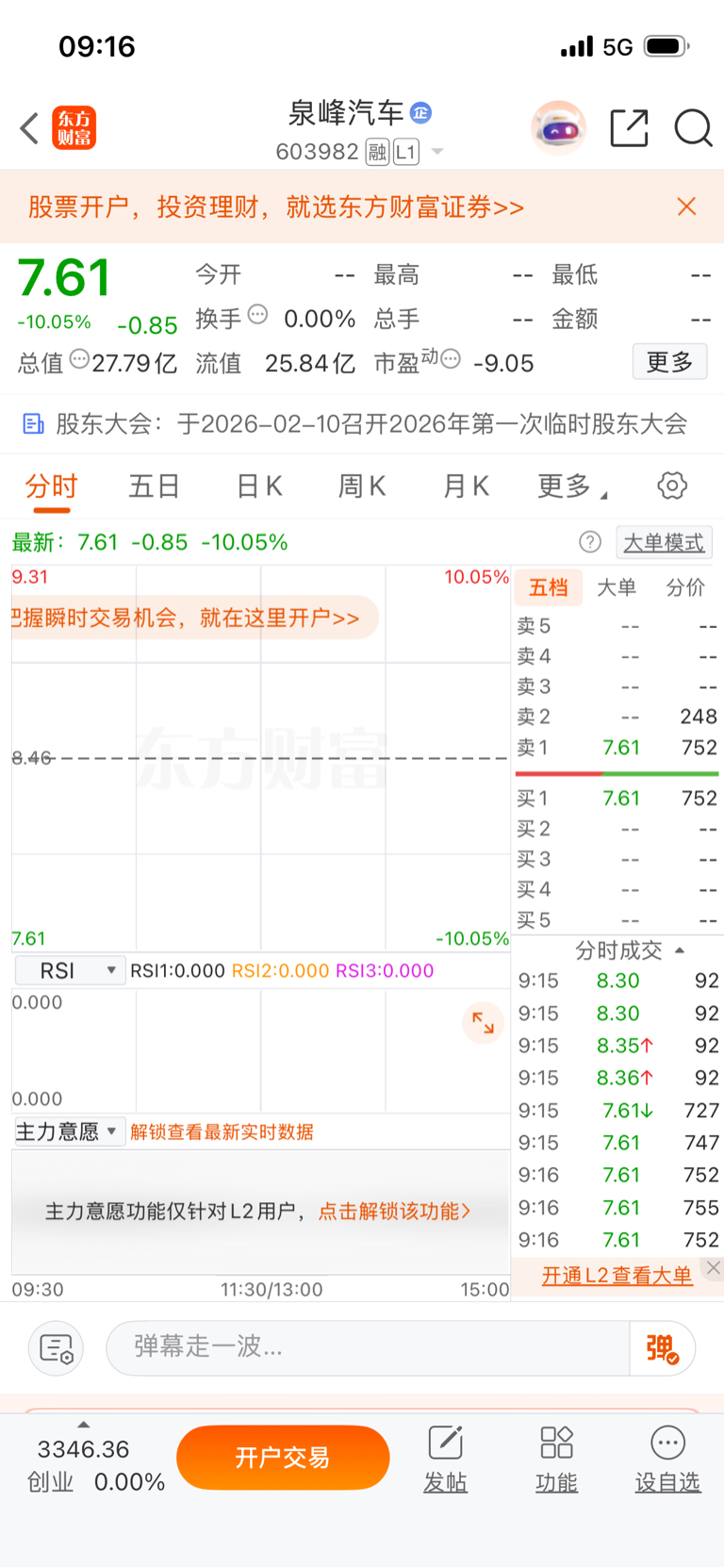This screenshot has width=724, height=1568.
Task: Open the 主力意愿 indicator dropdown
Action: [x=70, y=1131]
